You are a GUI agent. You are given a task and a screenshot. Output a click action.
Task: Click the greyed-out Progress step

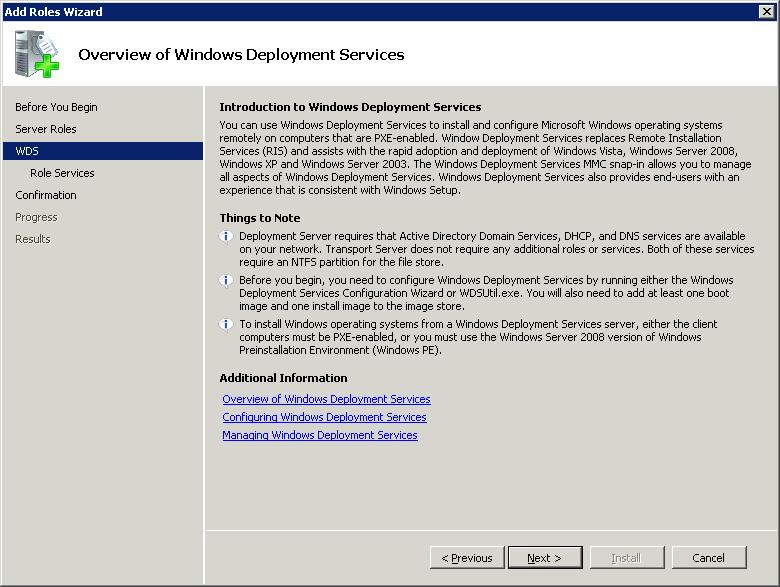[36, 217]
